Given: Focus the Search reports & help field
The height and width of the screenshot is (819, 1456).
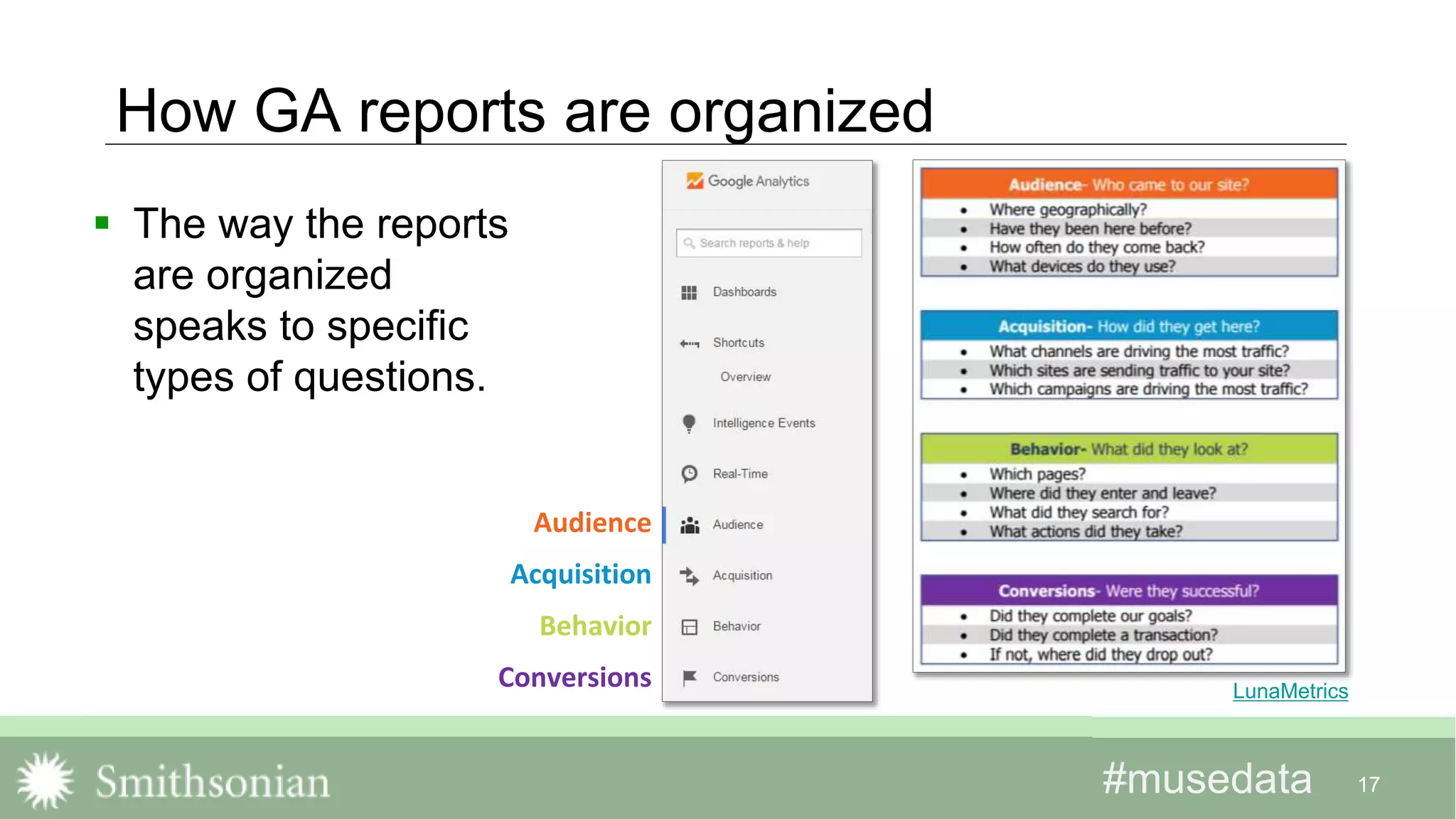Looking at the screenshot, I should point(769,243).
